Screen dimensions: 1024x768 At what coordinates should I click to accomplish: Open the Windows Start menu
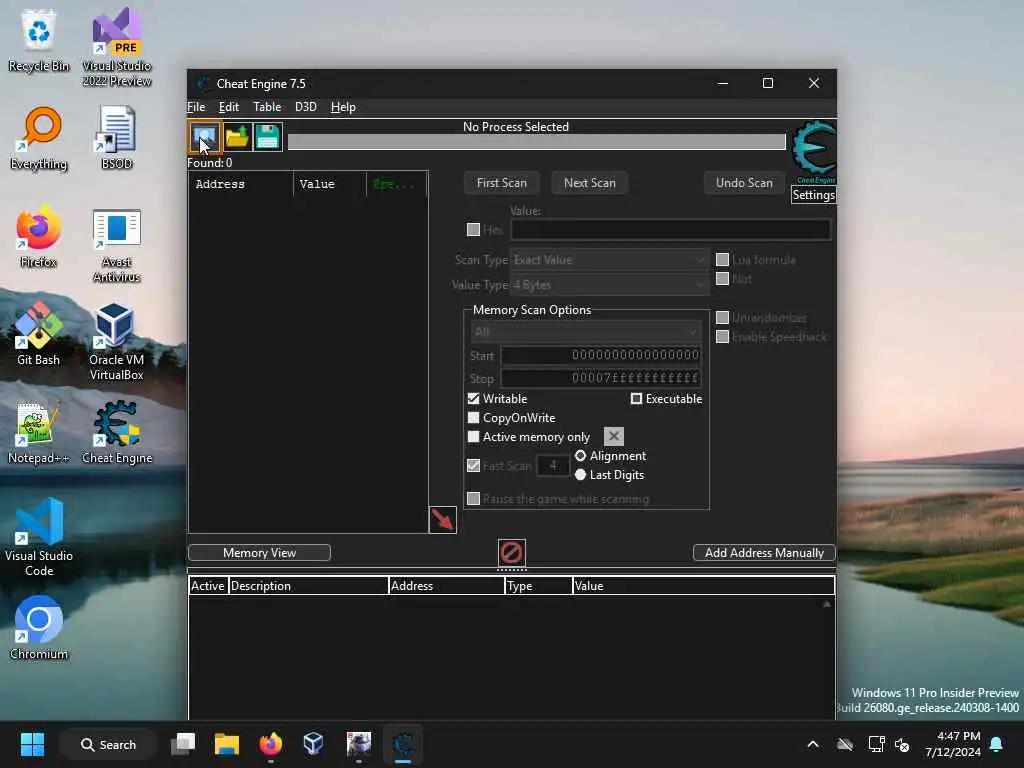pos(32,744)
